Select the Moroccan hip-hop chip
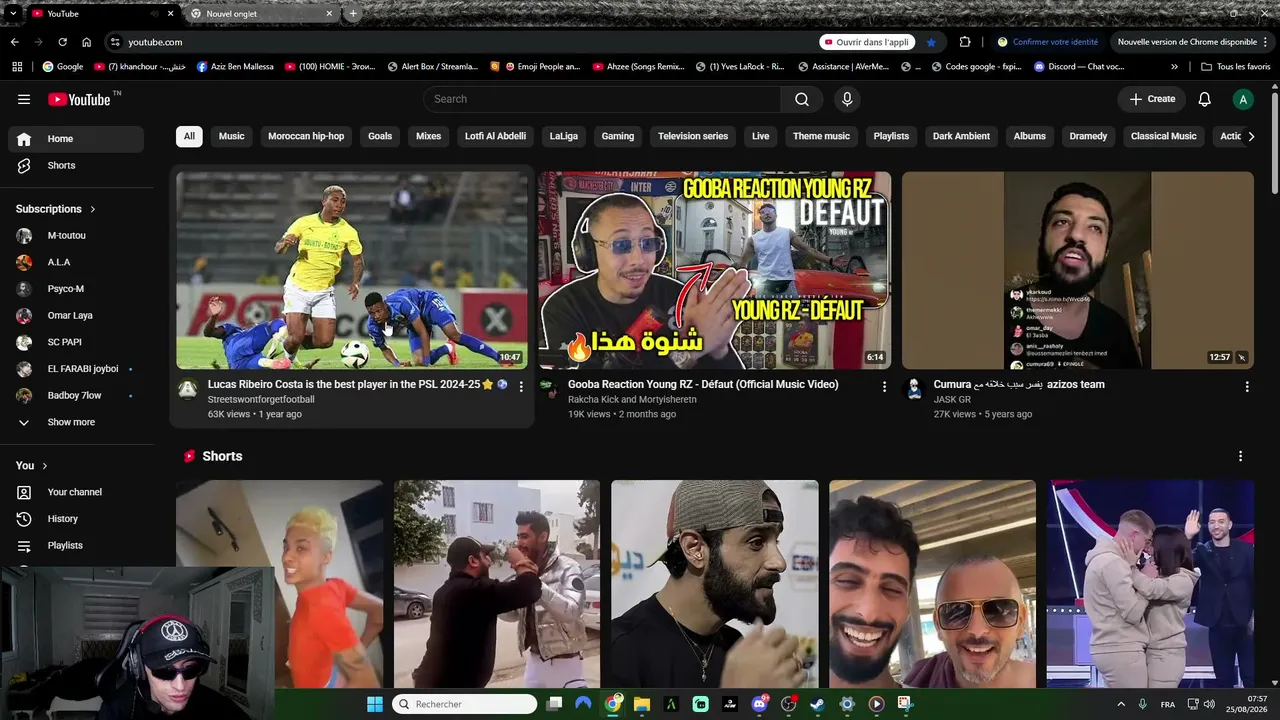This screenshot has width=1280, height=720. pyautogui.click(x=306, y=136)
